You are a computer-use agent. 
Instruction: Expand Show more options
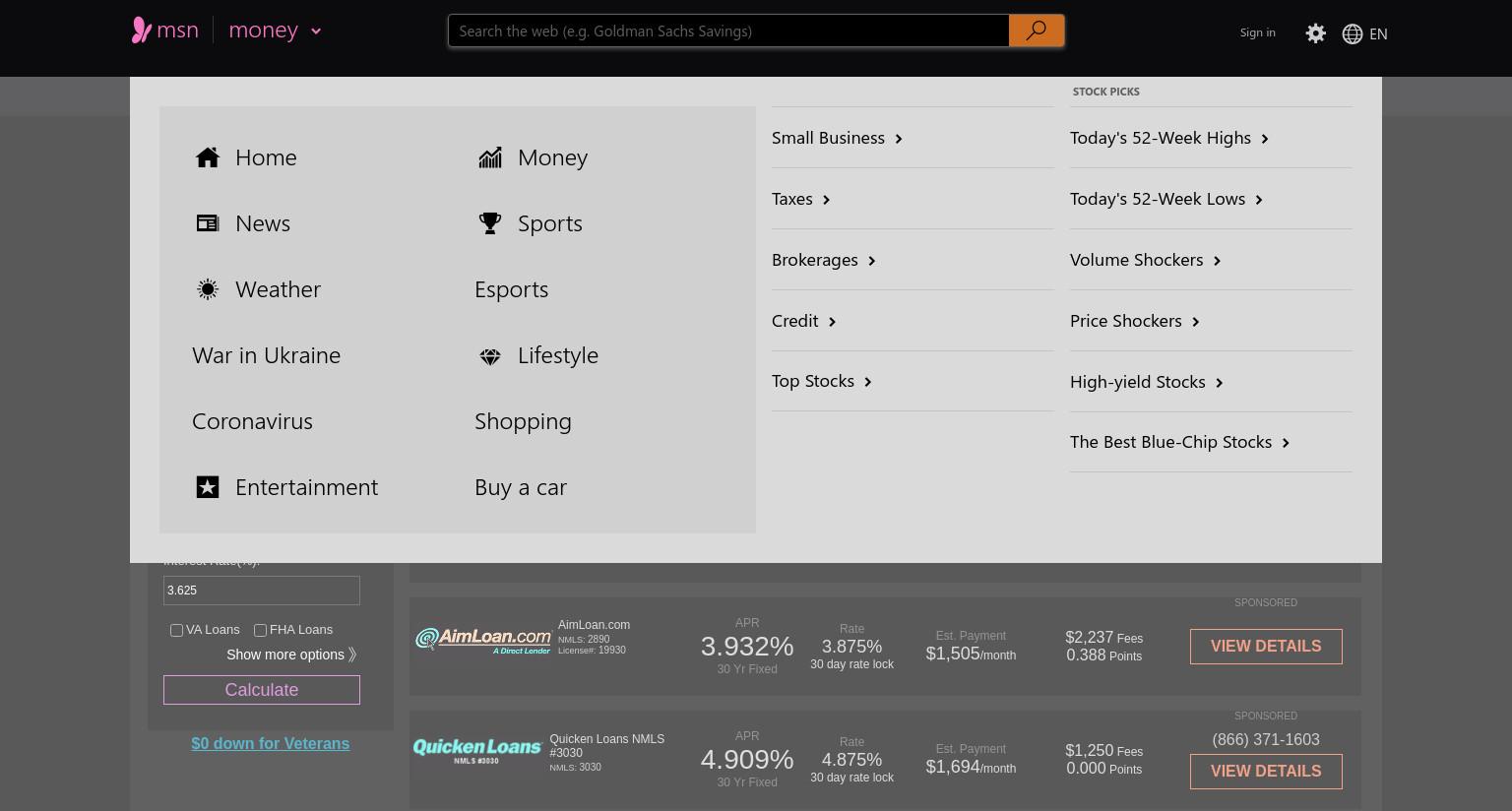click(x=291, y=655)
